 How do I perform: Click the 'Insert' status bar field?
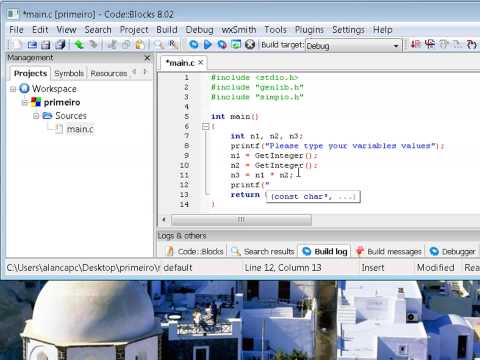click(x=373, y=268)
